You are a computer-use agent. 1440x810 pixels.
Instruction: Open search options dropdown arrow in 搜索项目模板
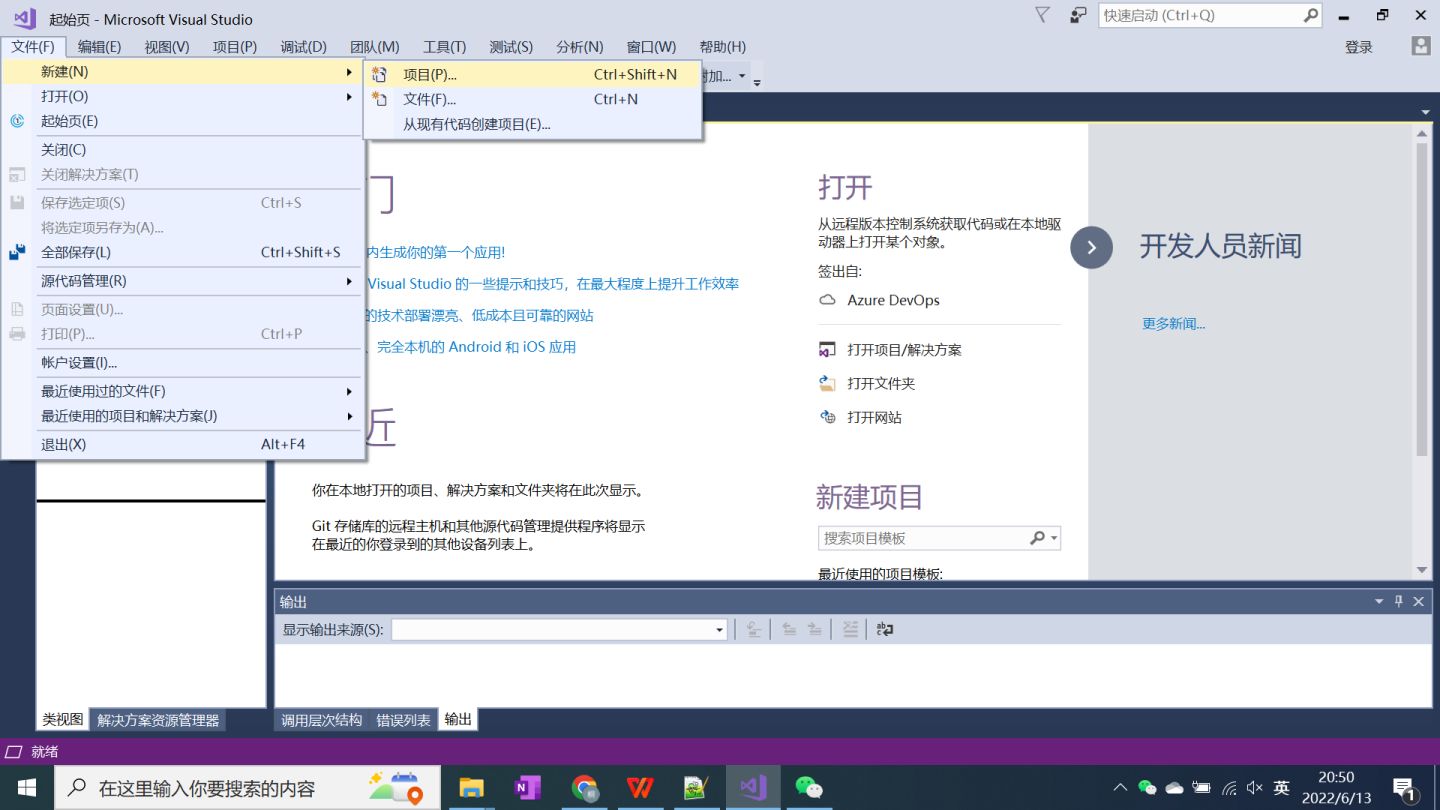pyautogui.click(x=1053, y=538)
